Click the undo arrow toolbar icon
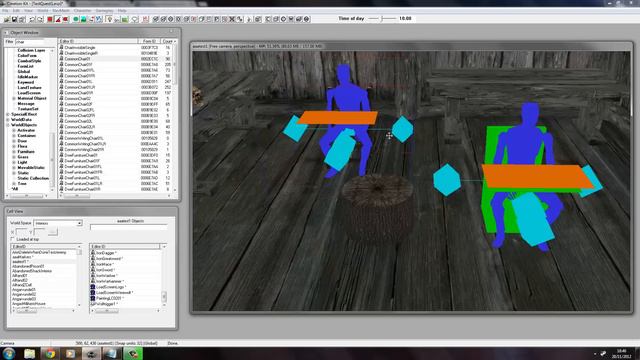 (32, 19)
